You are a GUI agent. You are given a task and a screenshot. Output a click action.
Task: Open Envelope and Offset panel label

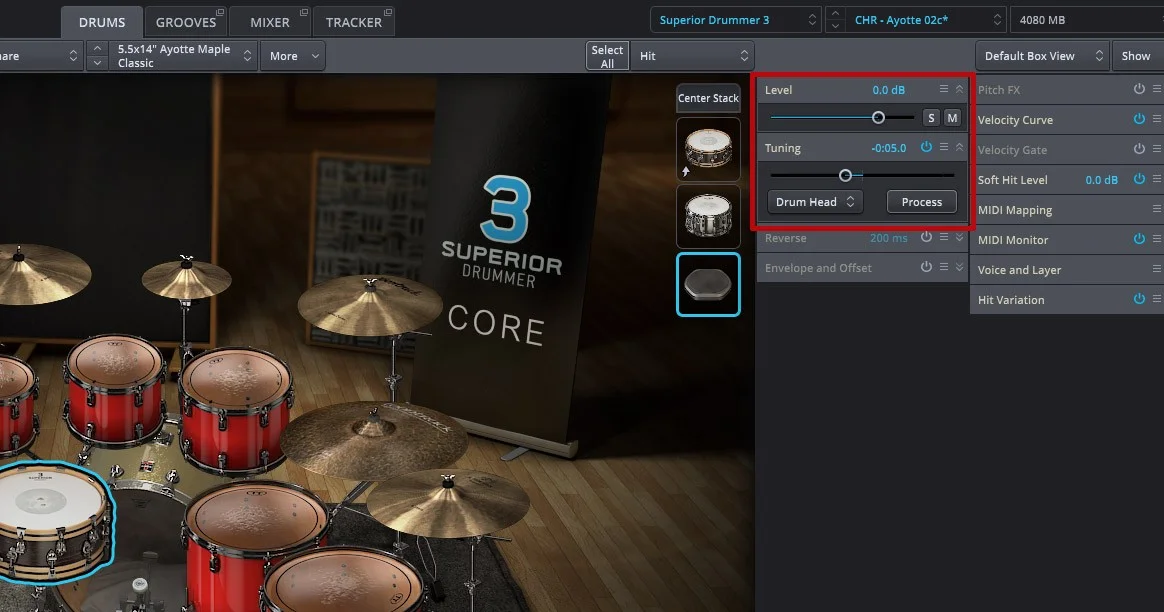[x=818, y=267]
